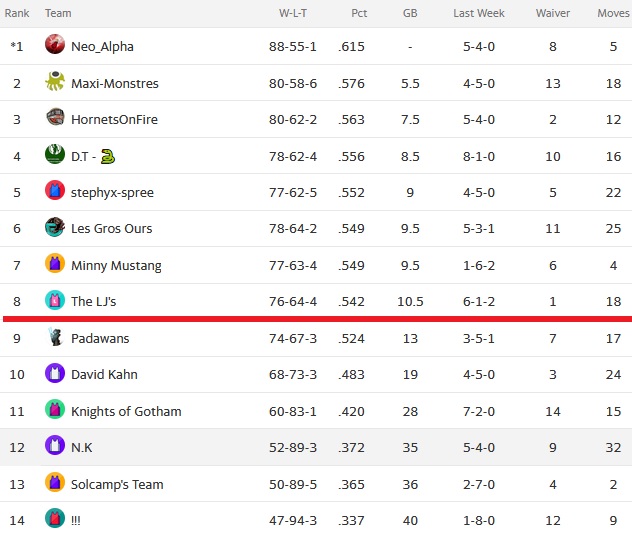Select the D.T team green logo
This screenshot has width=632, height=538.
(x=55, y=154)
